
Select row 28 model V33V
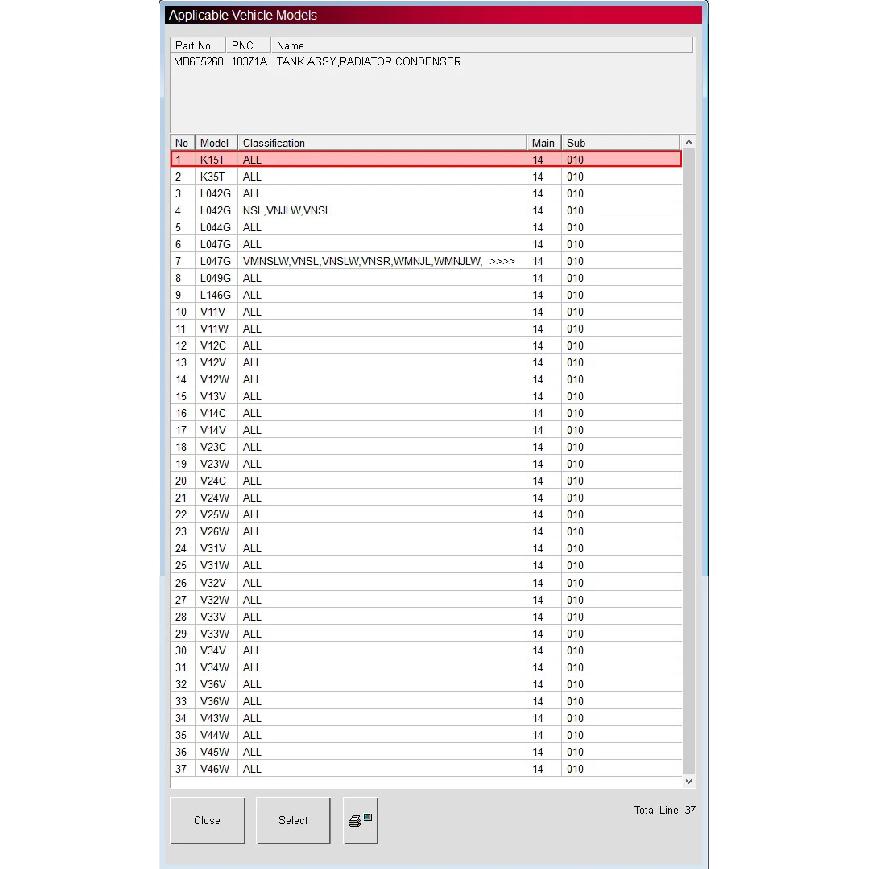pos(426,617)
